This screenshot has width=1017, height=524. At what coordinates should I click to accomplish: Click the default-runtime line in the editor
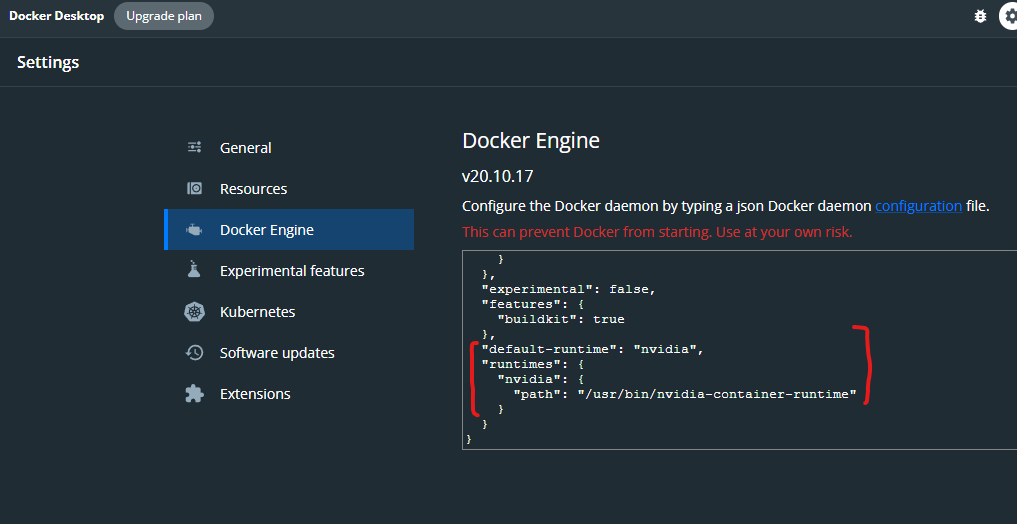[593, 349]
